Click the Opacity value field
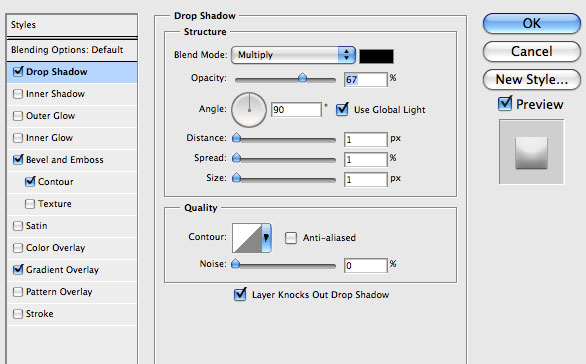This screenshot has height=364, width=586. click(x=366, y=80)
